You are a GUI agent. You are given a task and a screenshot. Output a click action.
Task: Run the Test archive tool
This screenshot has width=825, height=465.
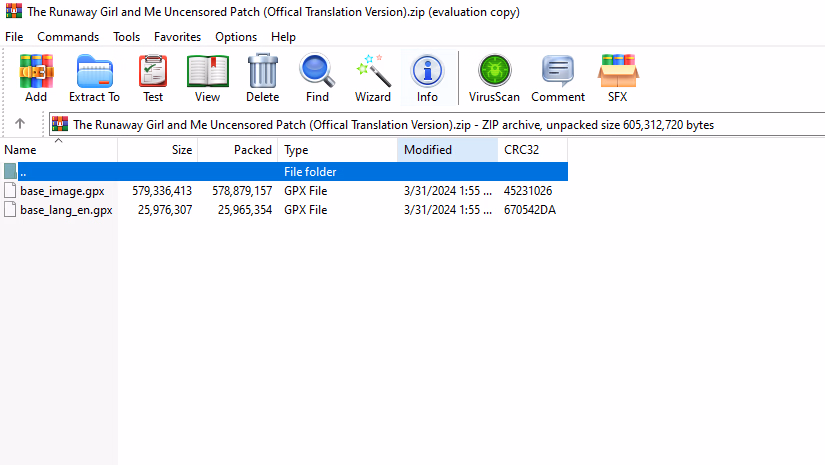153,78
